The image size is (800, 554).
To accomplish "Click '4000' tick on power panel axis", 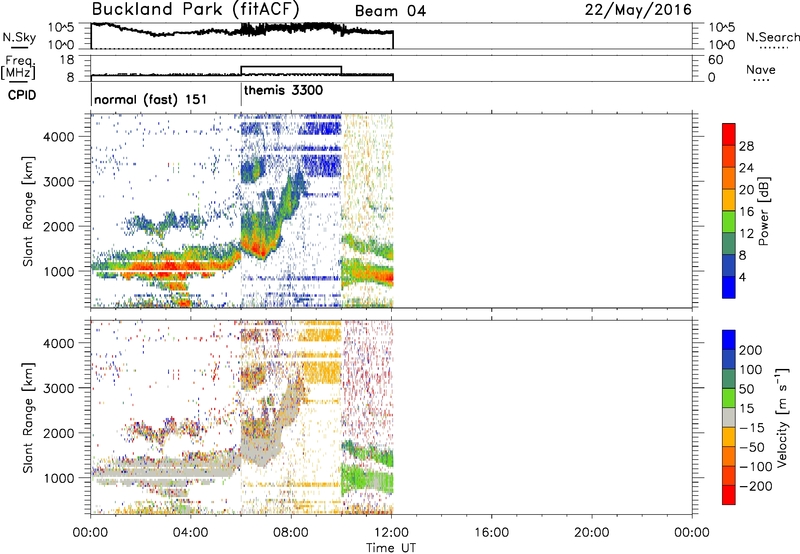I will (59, 136).
